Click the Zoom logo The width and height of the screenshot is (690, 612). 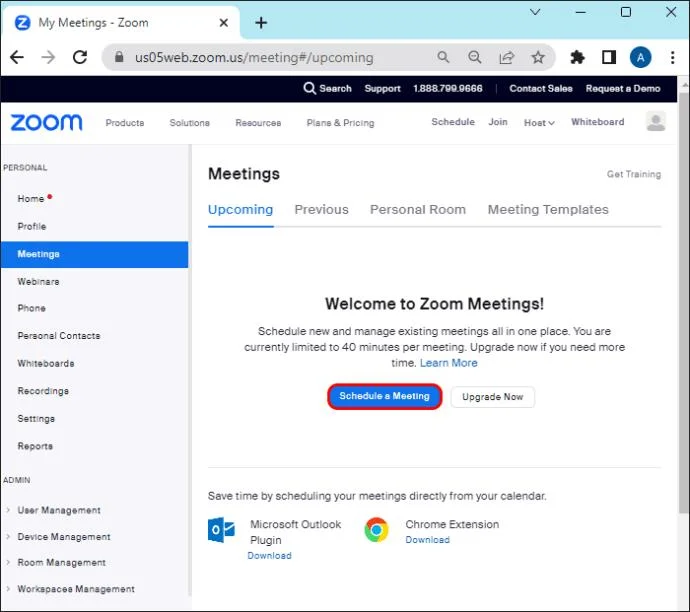click(46, 122)
